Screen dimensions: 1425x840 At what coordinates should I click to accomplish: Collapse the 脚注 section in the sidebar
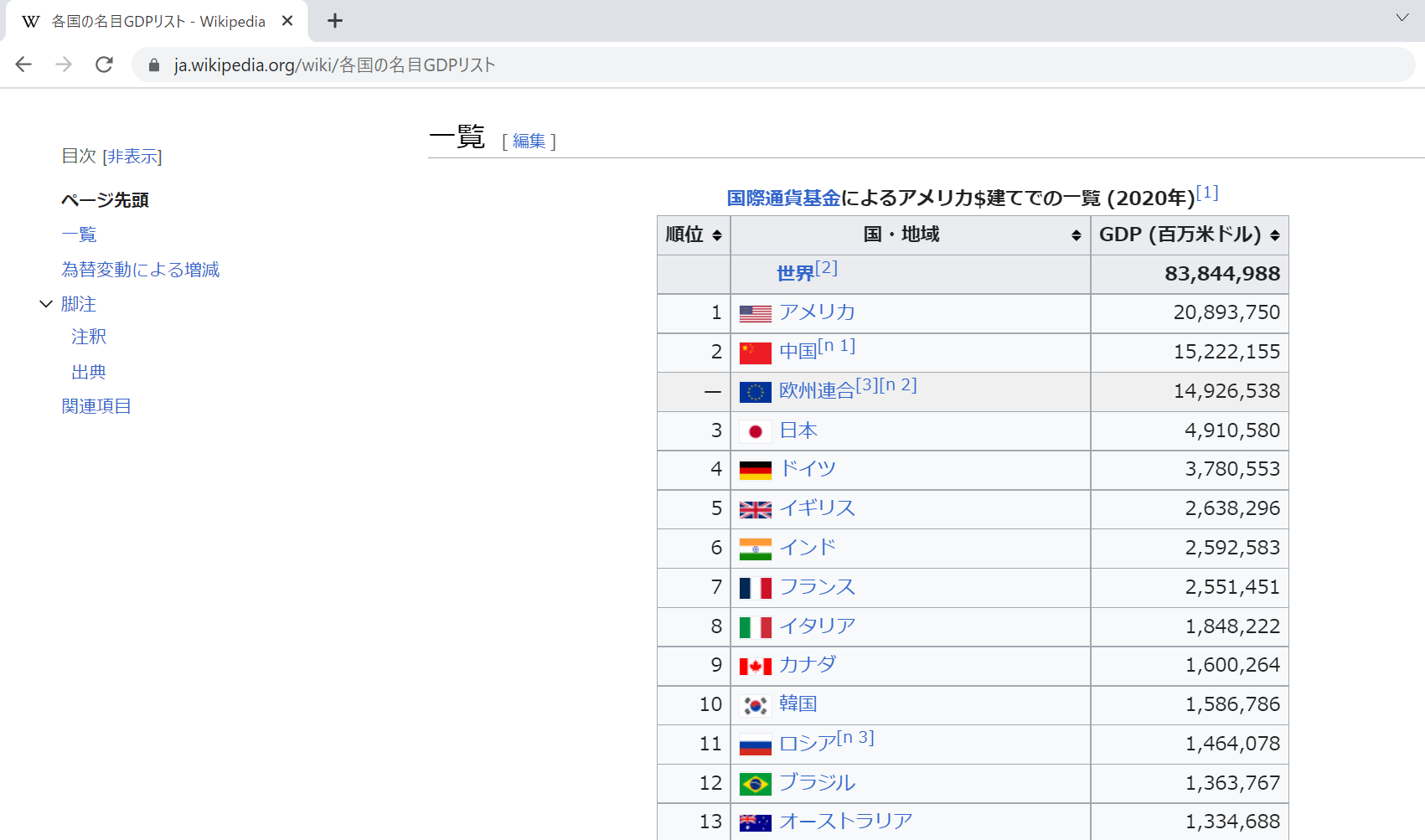pos(45,304)
